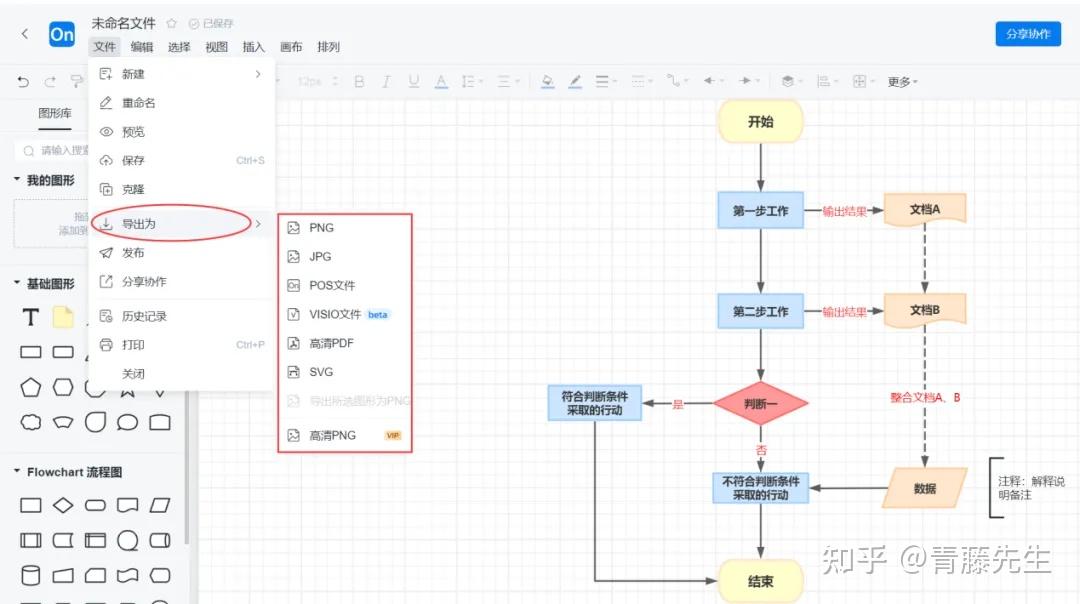Choose 发布 from the file menu
1080x604 pixels.
pyautogui.click(x=182, y=253)
